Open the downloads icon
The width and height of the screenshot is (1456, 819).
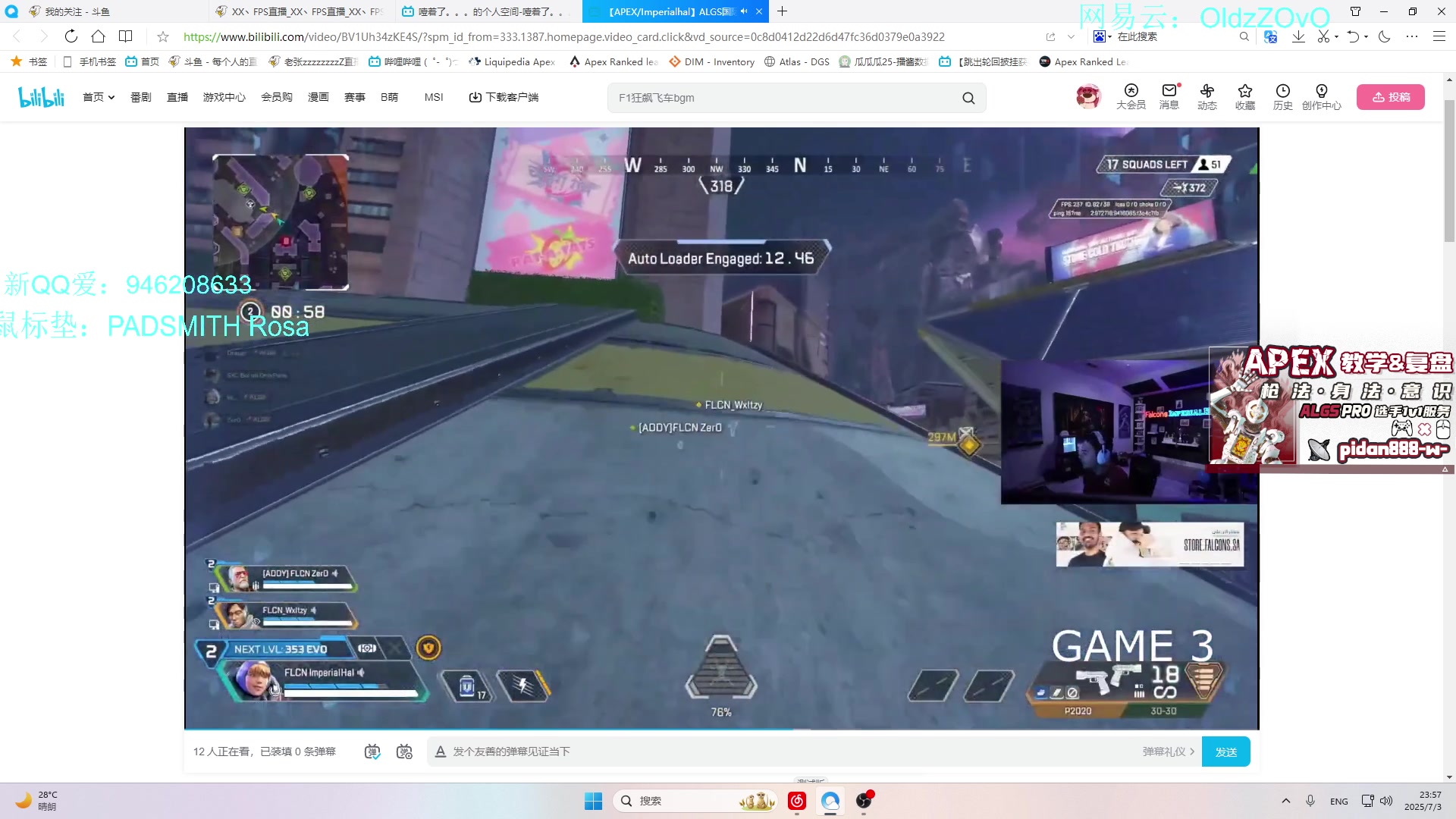(1298, 36)
